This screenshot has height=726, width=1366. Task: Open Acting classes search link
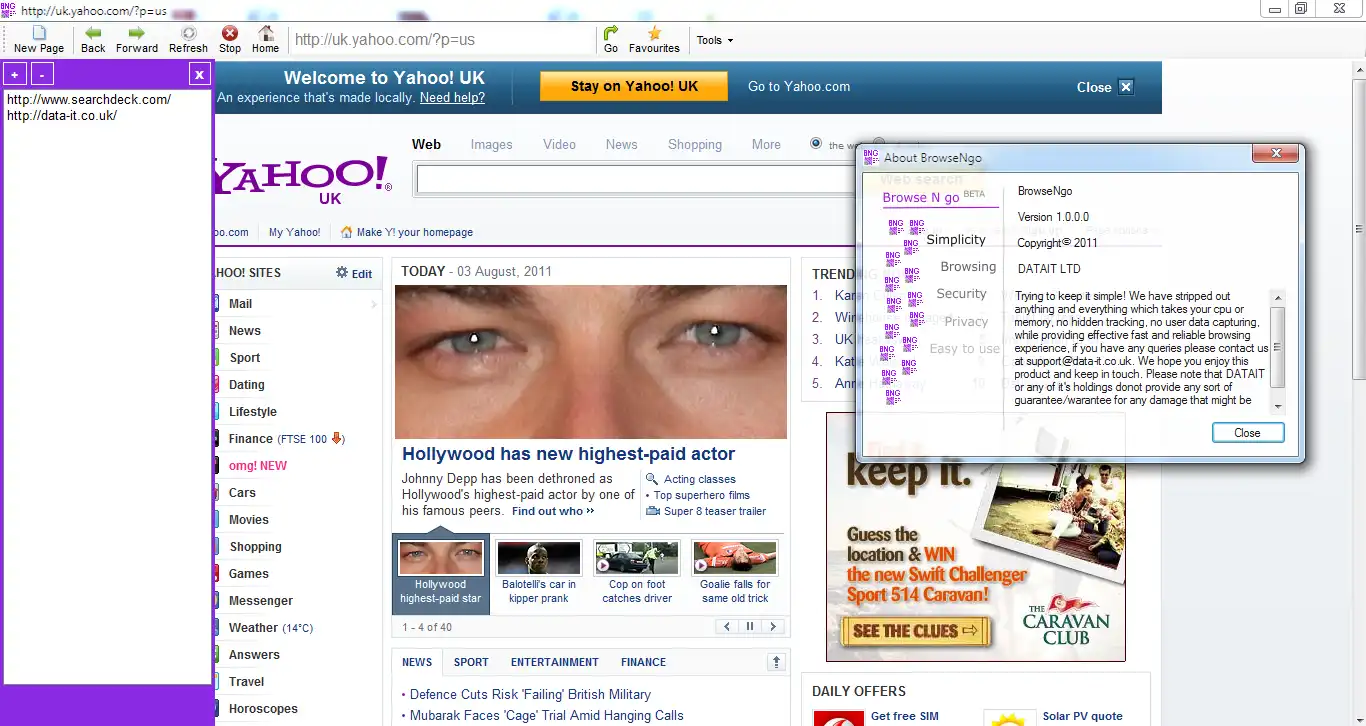pyautogui.click(x=699, y=479)
